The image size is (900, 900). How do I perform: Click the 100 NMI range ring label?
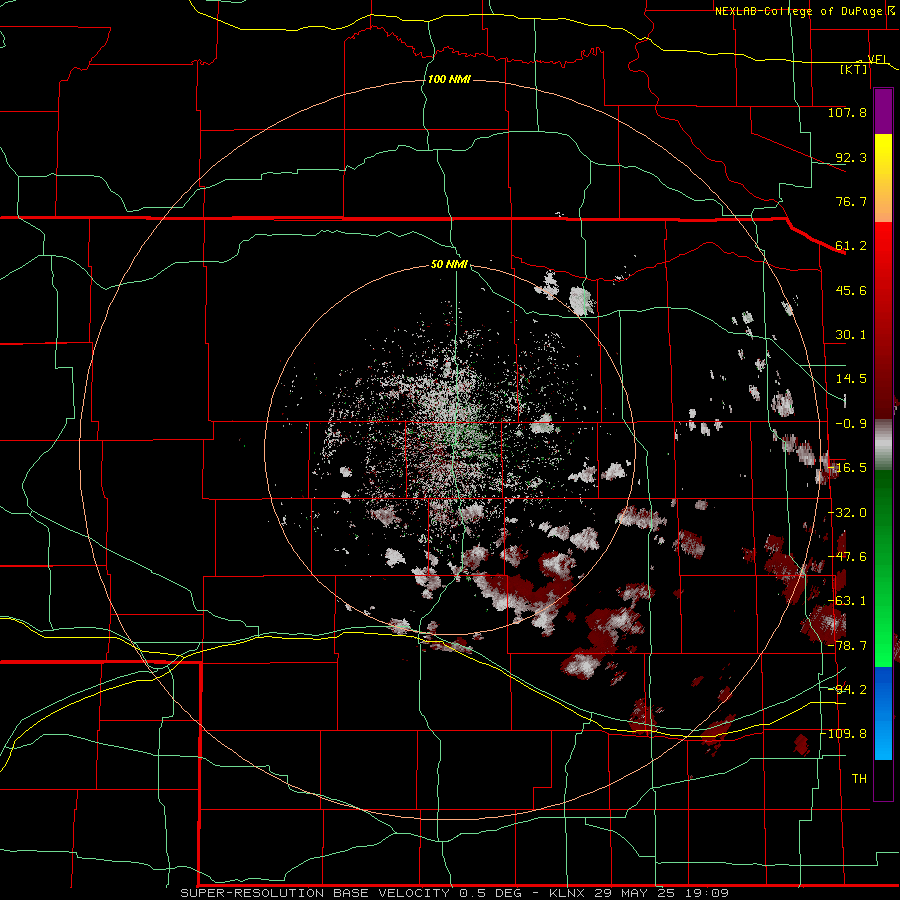tap(449, 79)
